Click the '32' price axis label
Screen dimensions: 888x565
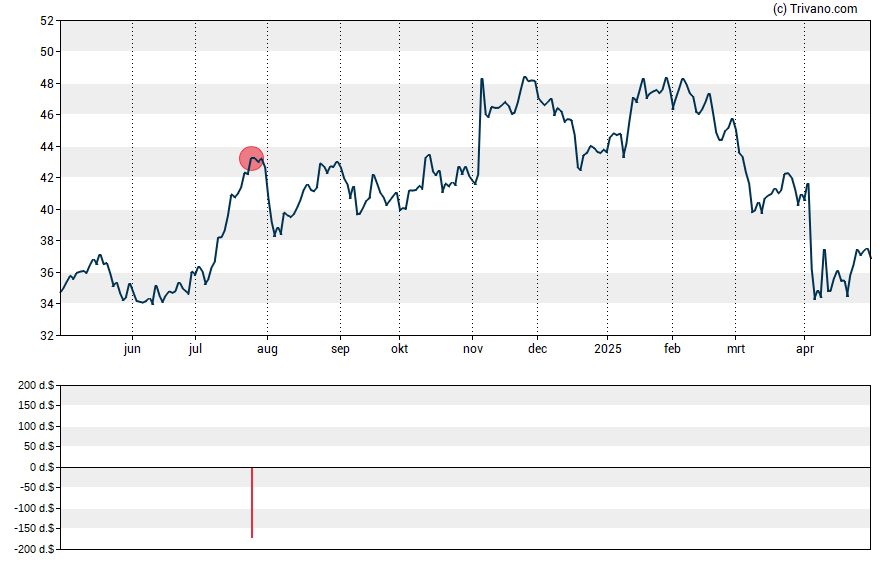47,335
